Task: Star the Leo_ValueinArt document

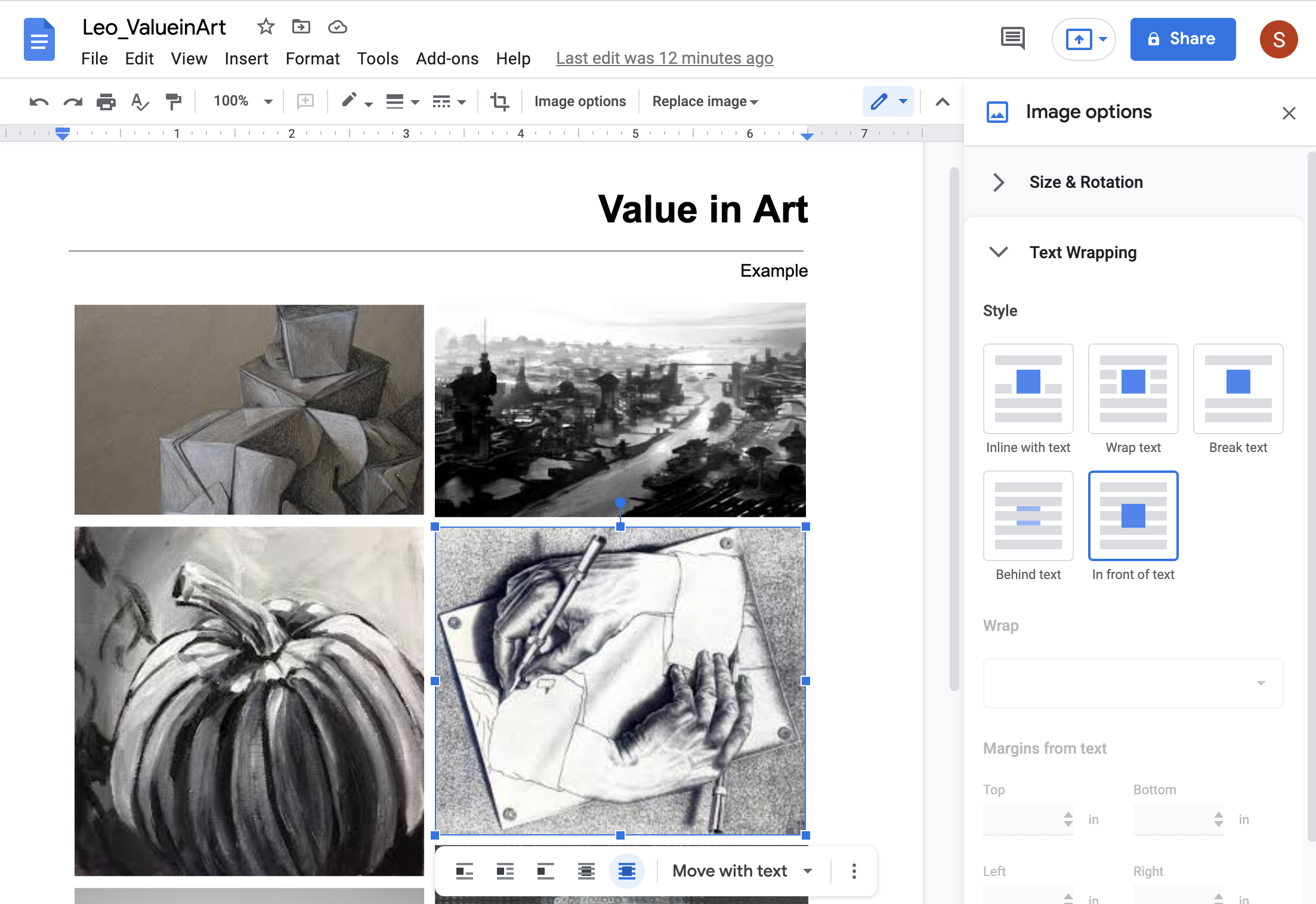Action: click(x=265, y=27)
